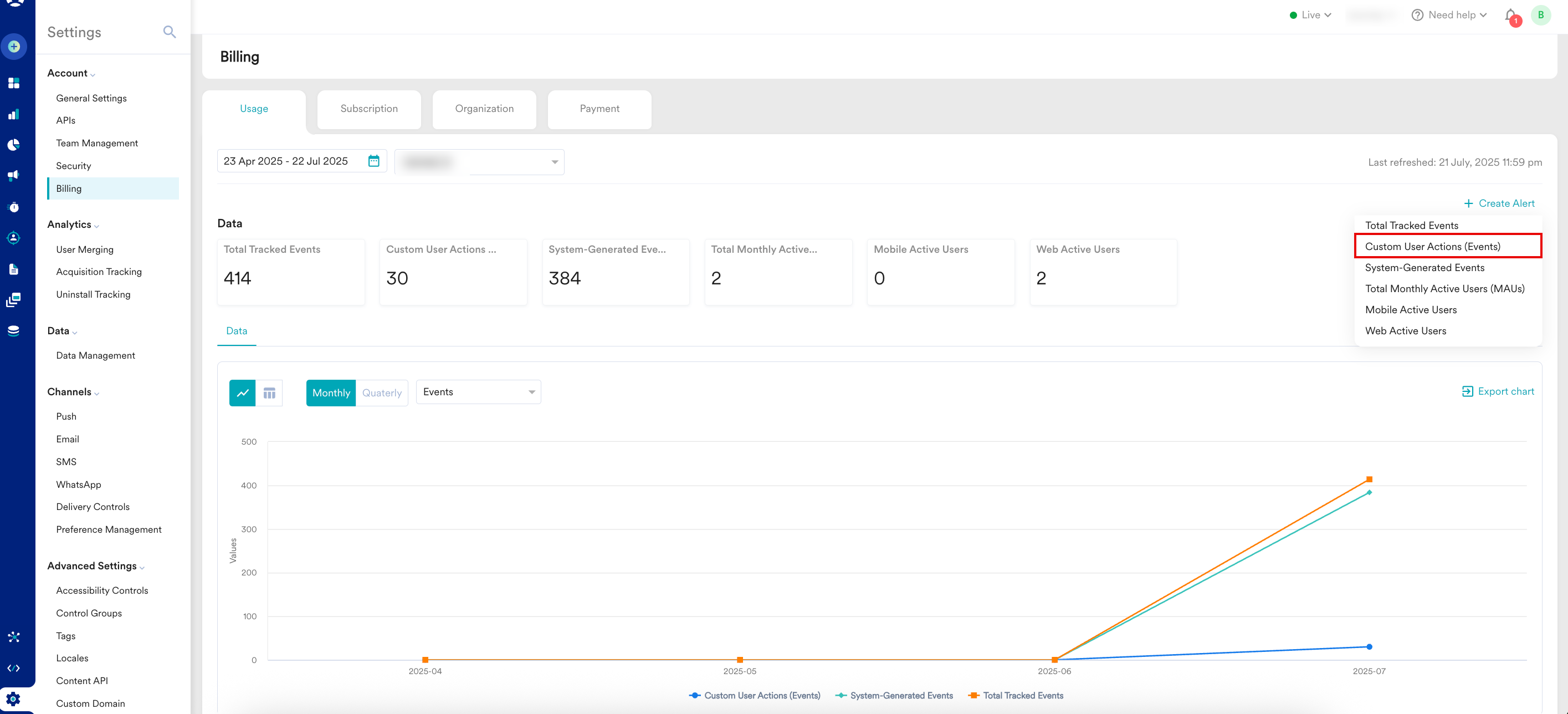Image resolution: width=1568 pixels, height=714 pixels.
Task: Open the blurred account selector dropdown
Action: [x=480, y=162]
